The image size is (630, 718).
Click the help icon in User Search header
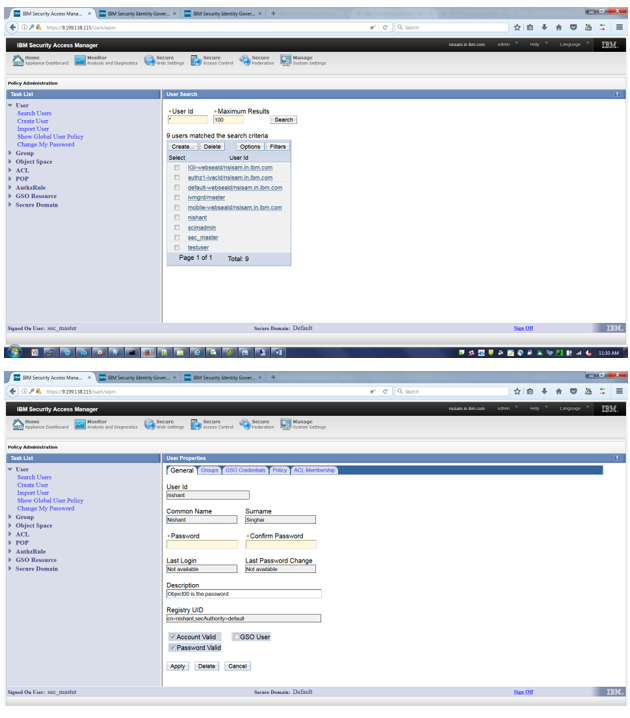click(617, 94)
